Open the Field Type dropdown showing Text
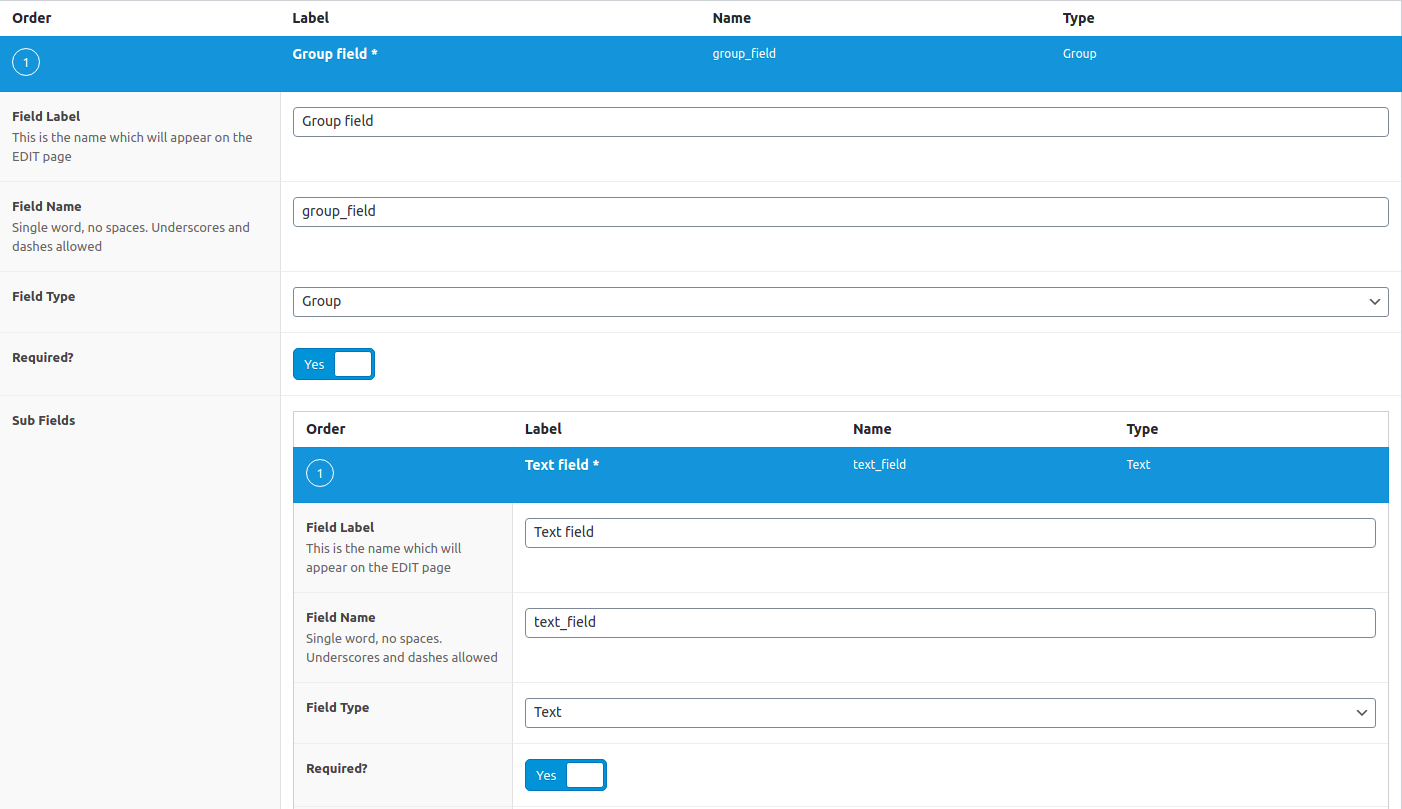The image size is (1402, 809). coord(949,712)
